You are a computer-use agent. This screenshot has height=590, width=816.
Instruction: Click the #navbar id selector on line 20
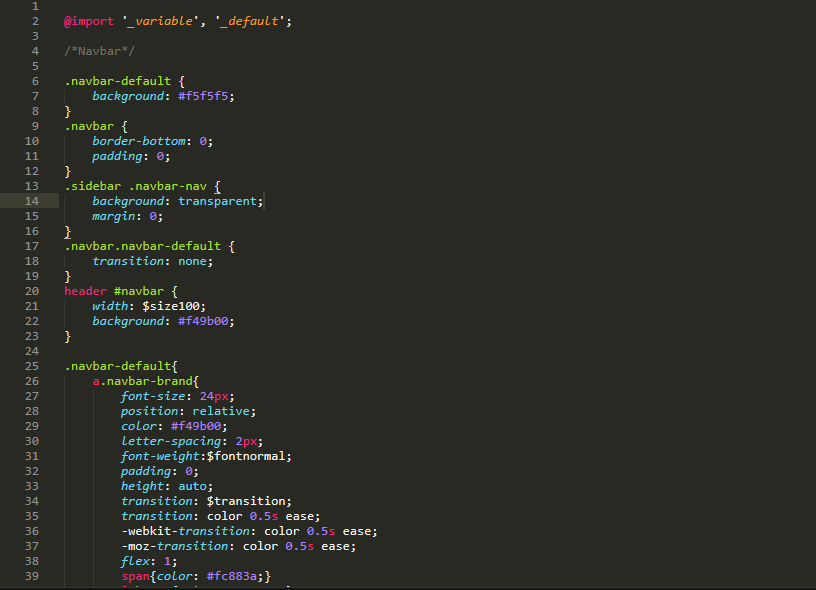(x=139, y=291)
